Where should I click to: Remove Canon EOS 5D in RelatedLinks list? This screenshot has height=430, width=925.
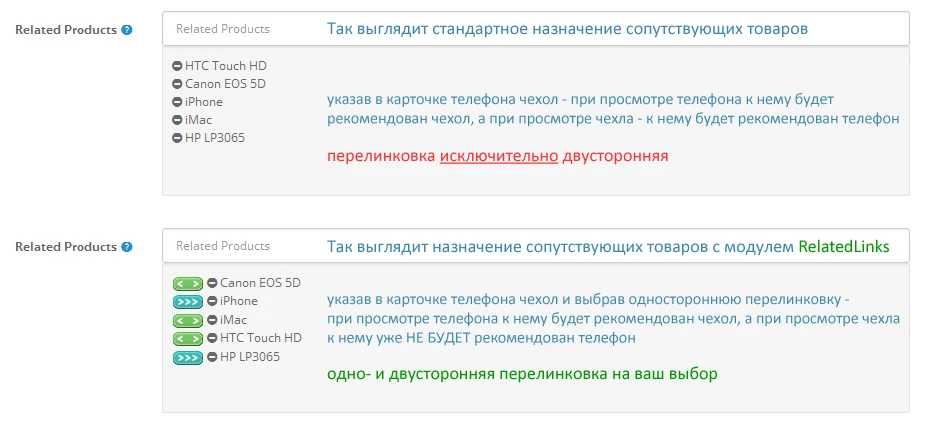212,284
